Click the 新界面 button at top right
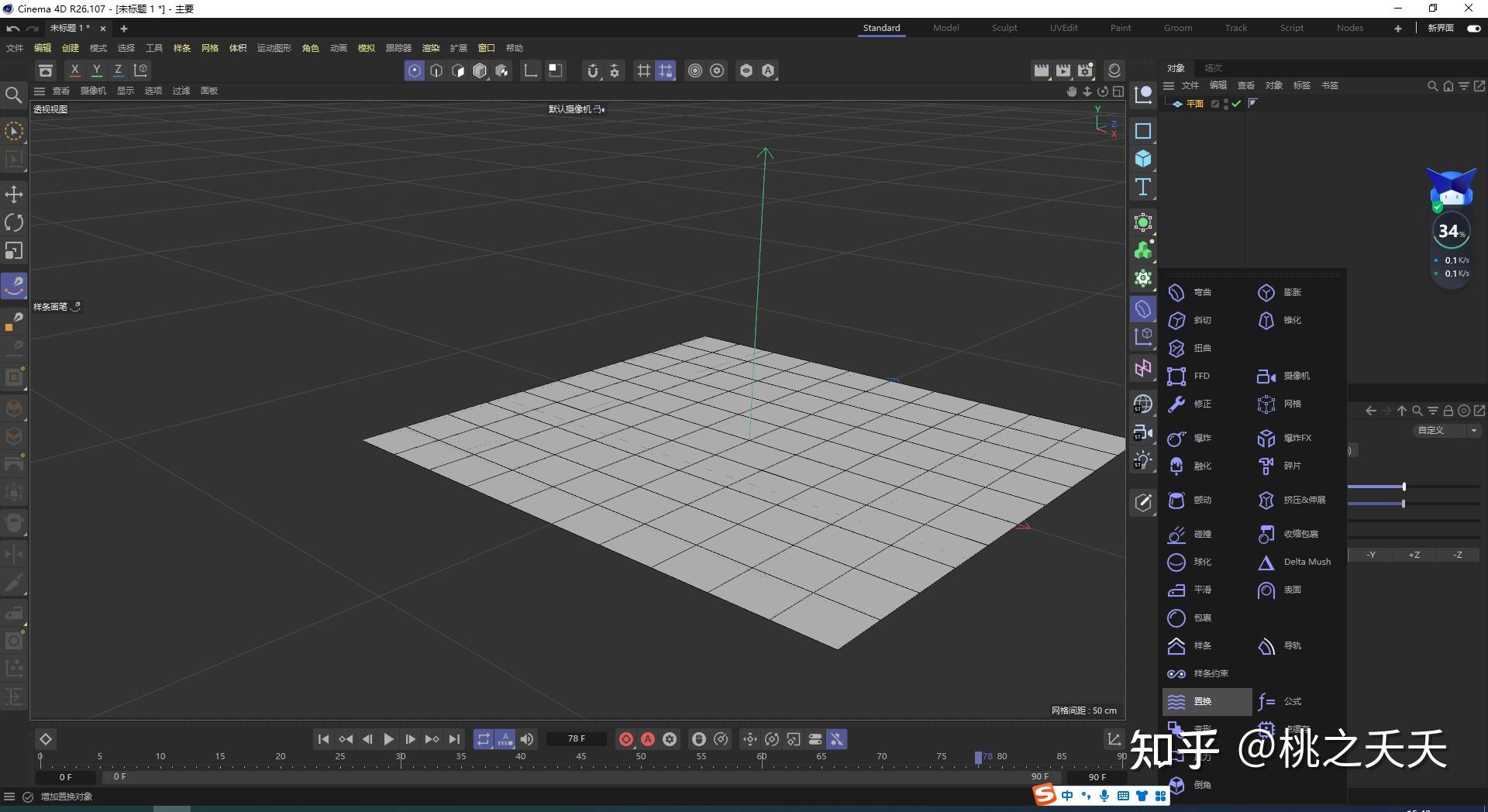This screenshot has width=1488, height=812. [1441, 27]
